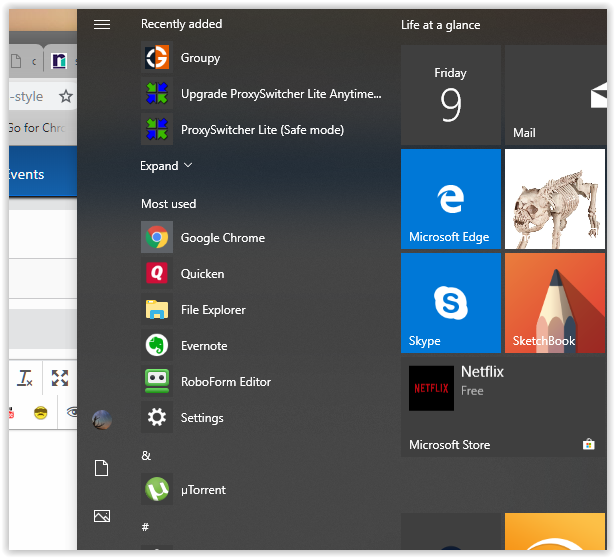
Task: Open the Skype tile
Action: (451, 303)
